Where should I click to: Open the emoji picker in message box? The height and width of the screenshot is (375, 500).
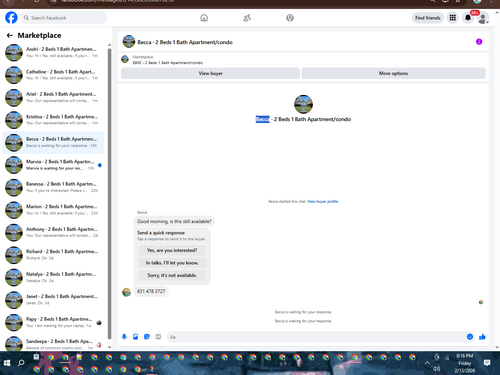tap(470, 337)
